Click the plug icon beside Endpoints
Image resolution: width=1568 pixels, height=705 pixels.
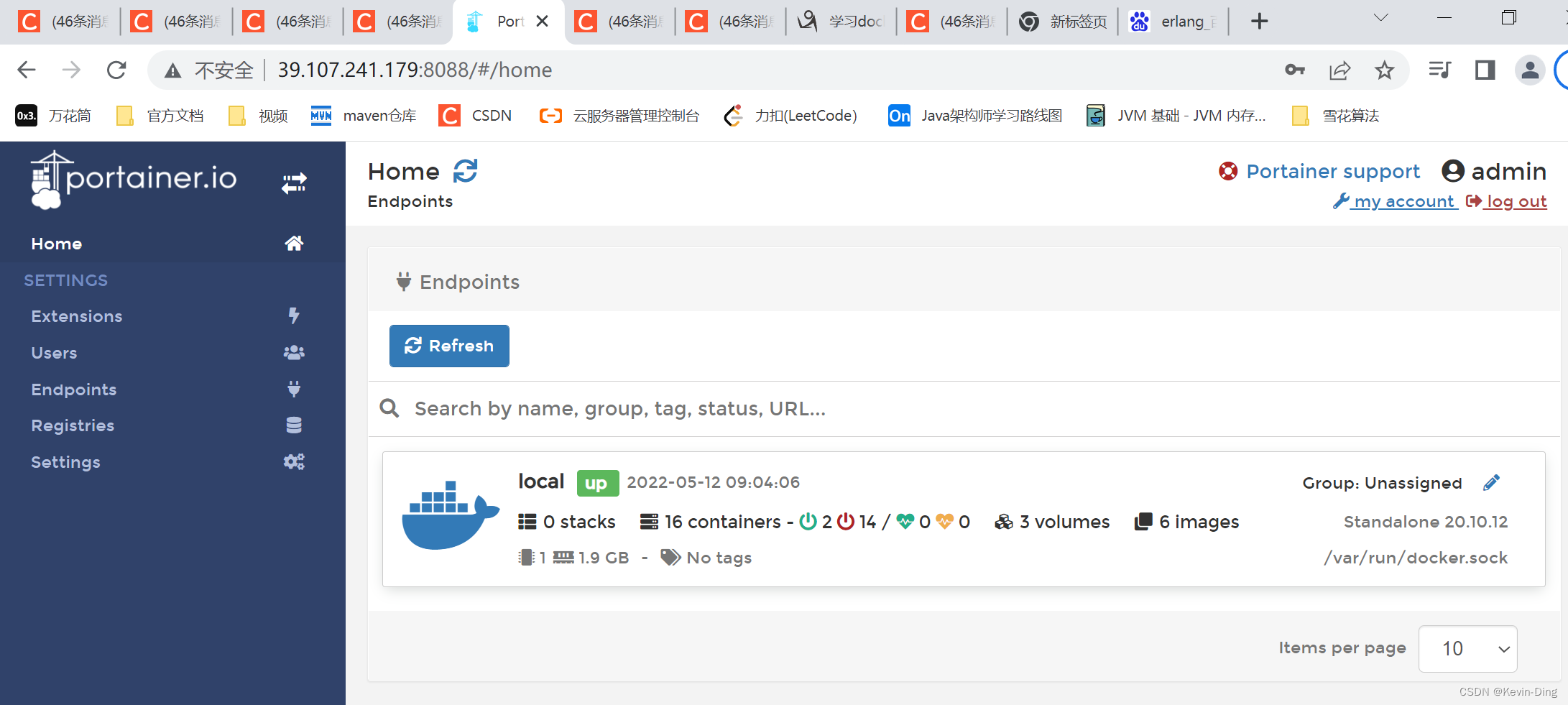point(294,389)
